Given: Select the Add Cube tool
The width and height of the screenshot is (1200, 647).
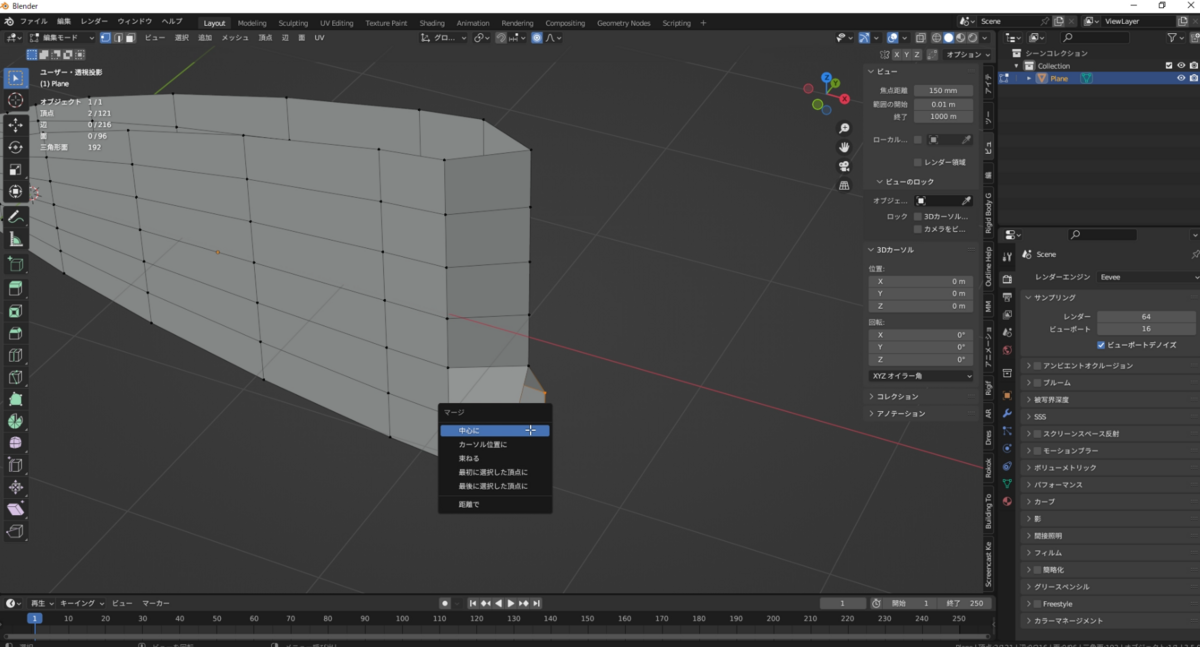Looking at the screenshot, I should point(16,264).
